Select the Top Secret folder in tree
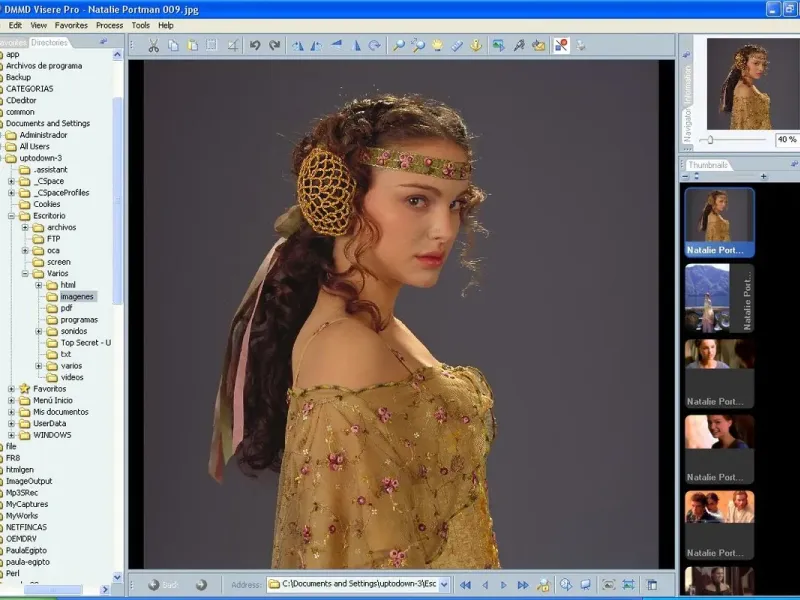This screenshot has width=800, height=600. tap(85, 343)
